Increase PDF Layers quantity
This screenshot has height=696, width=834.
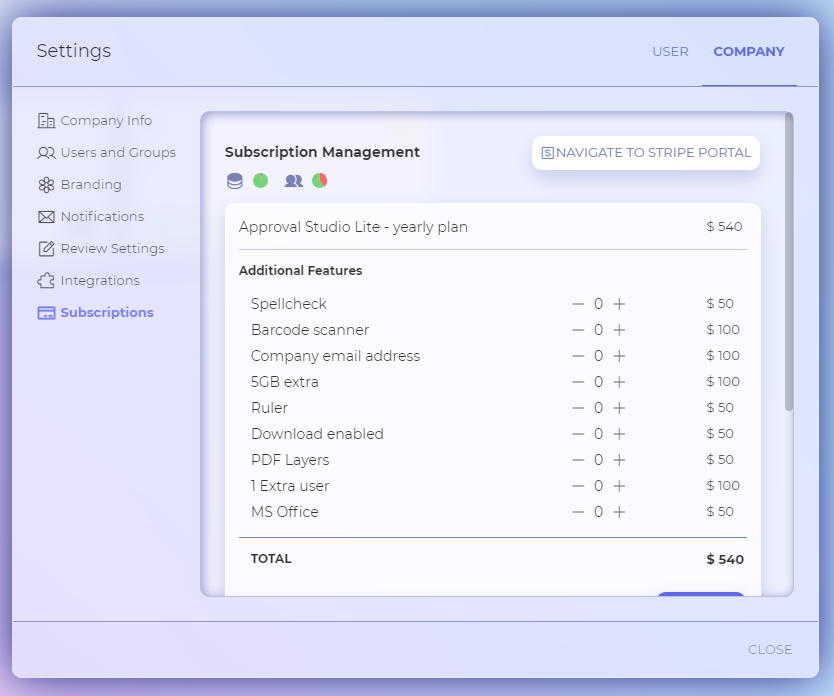pos(619,460)
